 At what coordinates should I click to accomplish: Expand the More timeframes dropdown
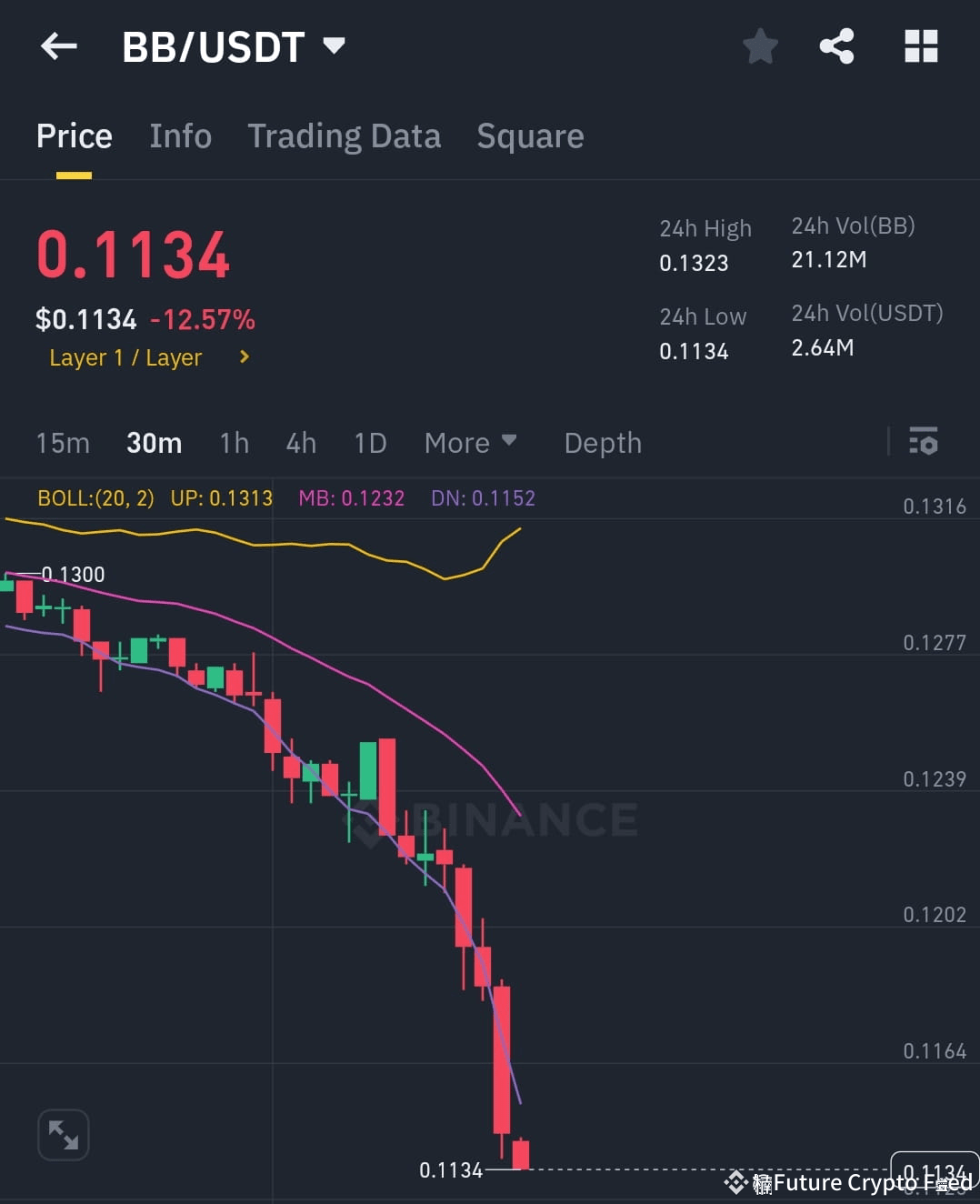[470, 443]
